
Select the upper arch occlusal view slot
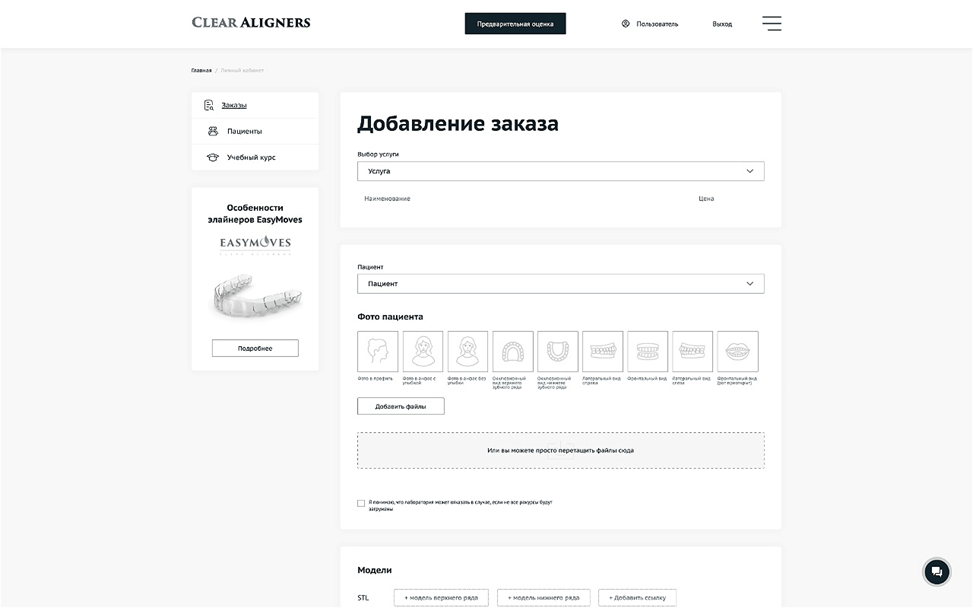click(x=513, y=352)
